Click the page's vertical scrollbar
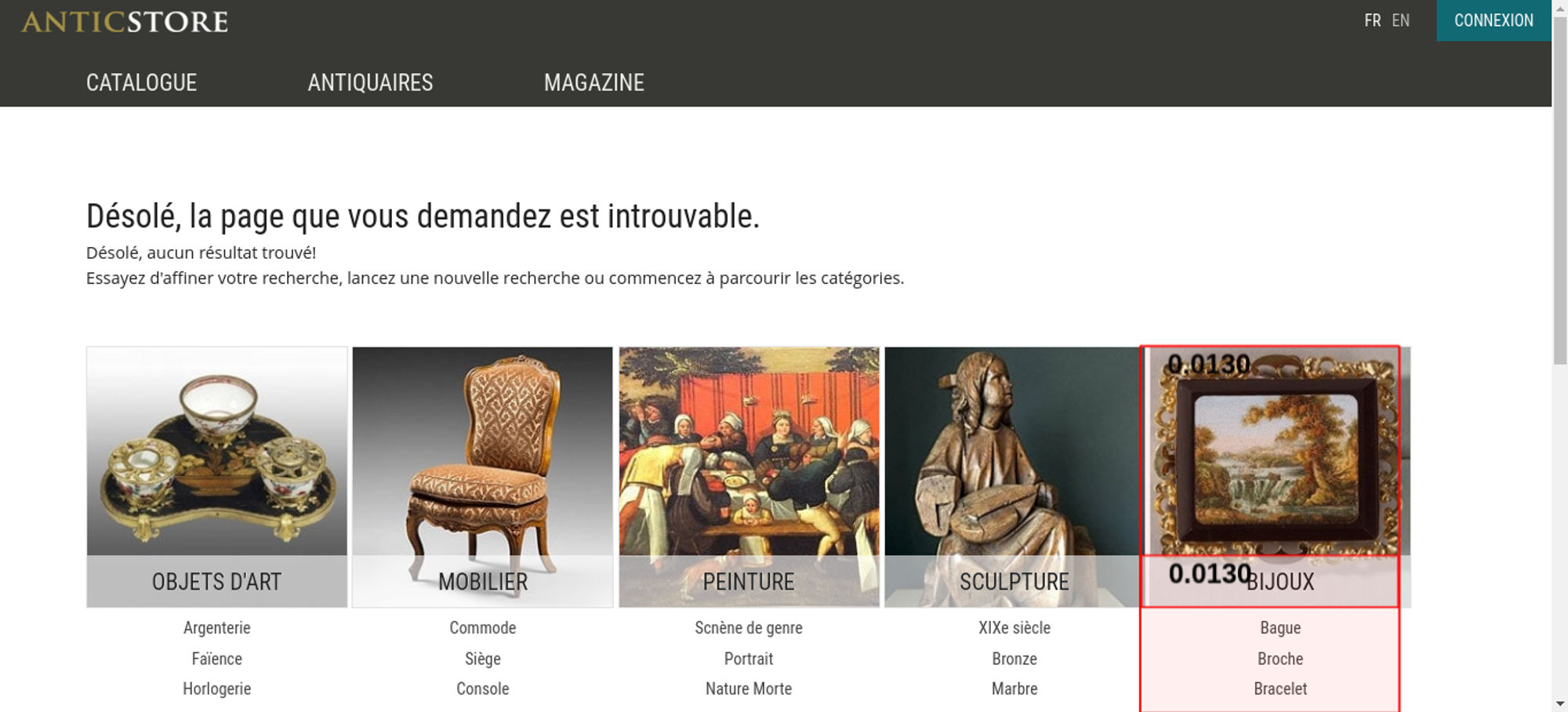 point(1559,356)
